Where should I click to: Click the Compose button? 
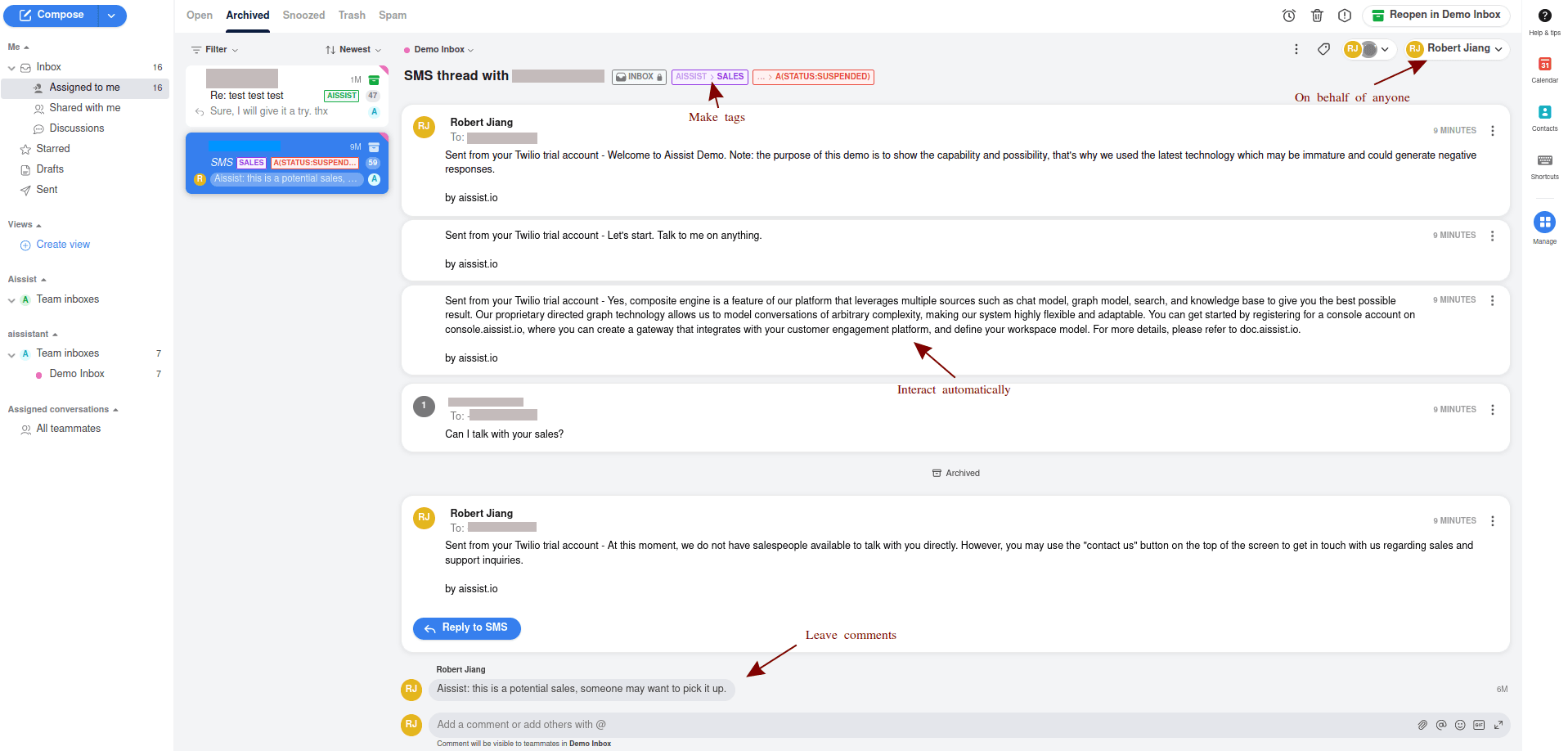point(52,16)
